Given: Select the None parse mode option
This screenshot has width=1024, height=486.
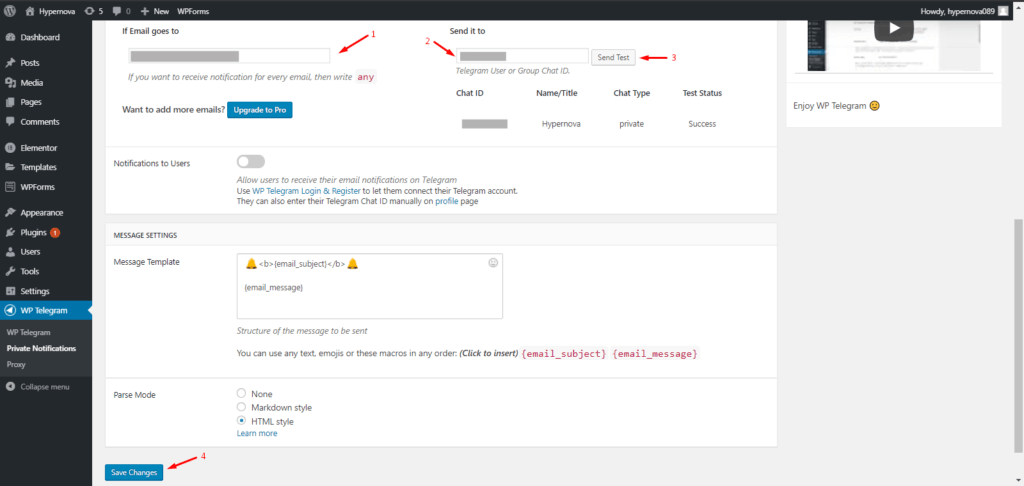Looking at the screenshot, I should click(x=242, y=394).
